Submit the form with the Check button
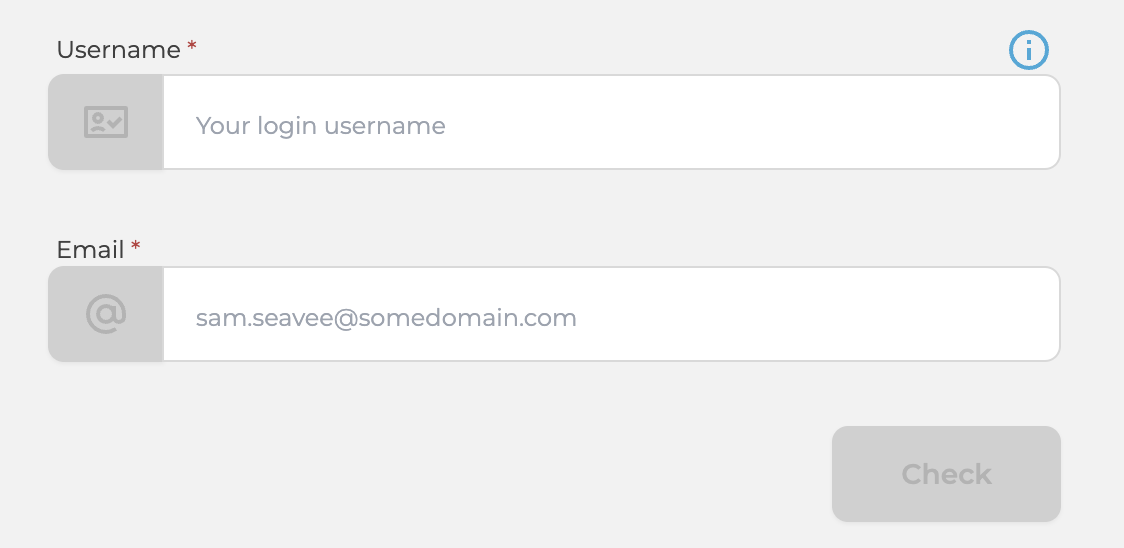 (946, 474)
